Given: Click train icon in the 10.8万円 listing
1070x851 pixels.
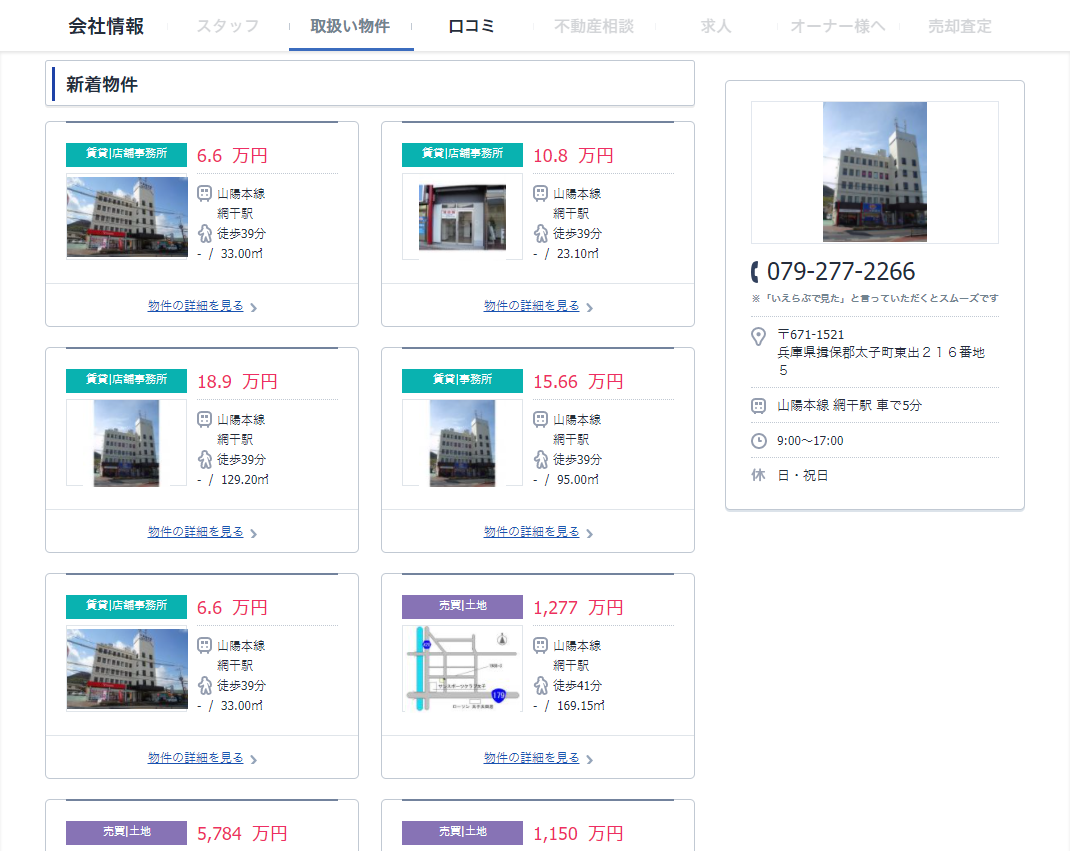Looking at the screenshot, I should (x=540, y=194).
